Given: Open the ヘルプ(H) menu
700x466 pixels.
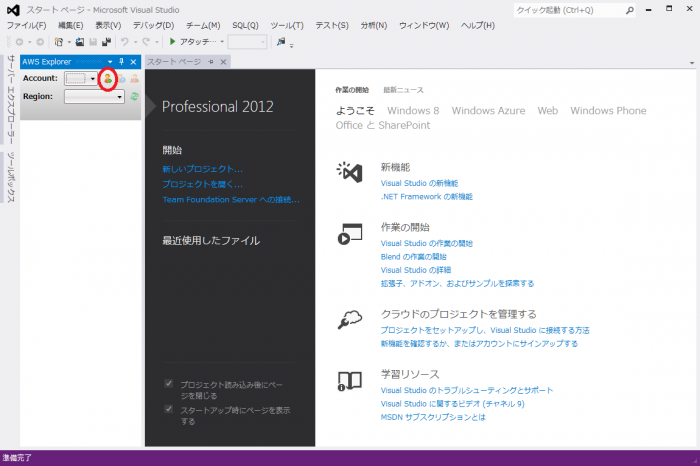Looking at the screenshot, I should click(478, 25).
